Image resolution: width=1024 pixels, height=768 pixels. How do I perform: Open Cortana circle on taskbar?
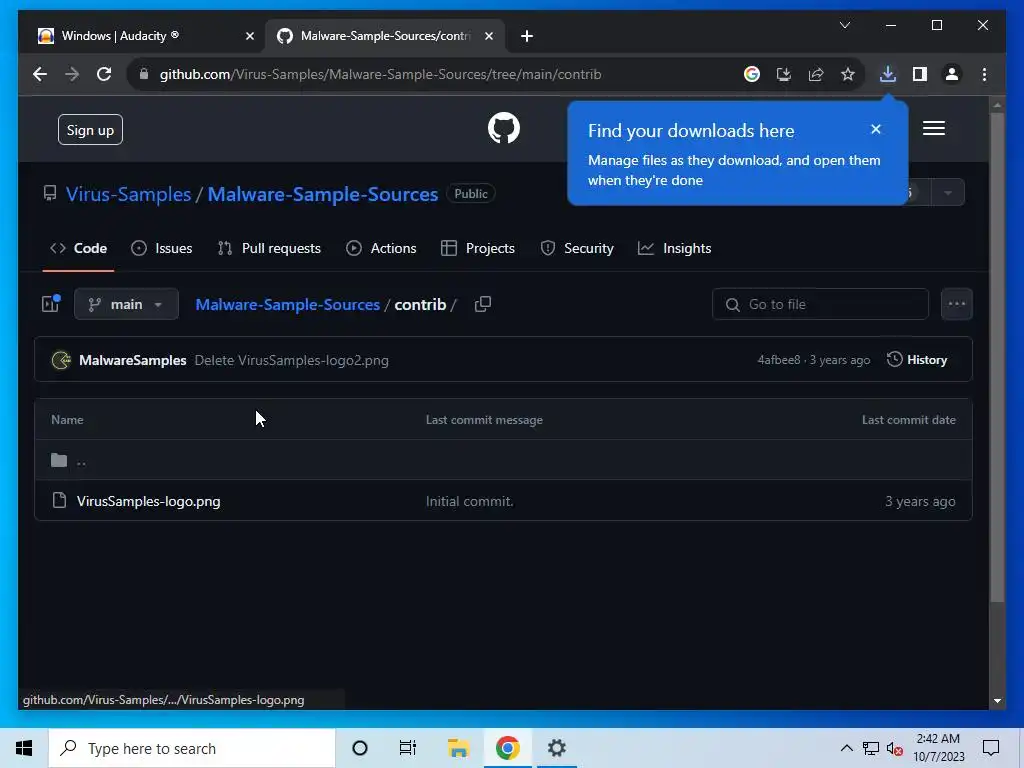click(x=359, y=748)
